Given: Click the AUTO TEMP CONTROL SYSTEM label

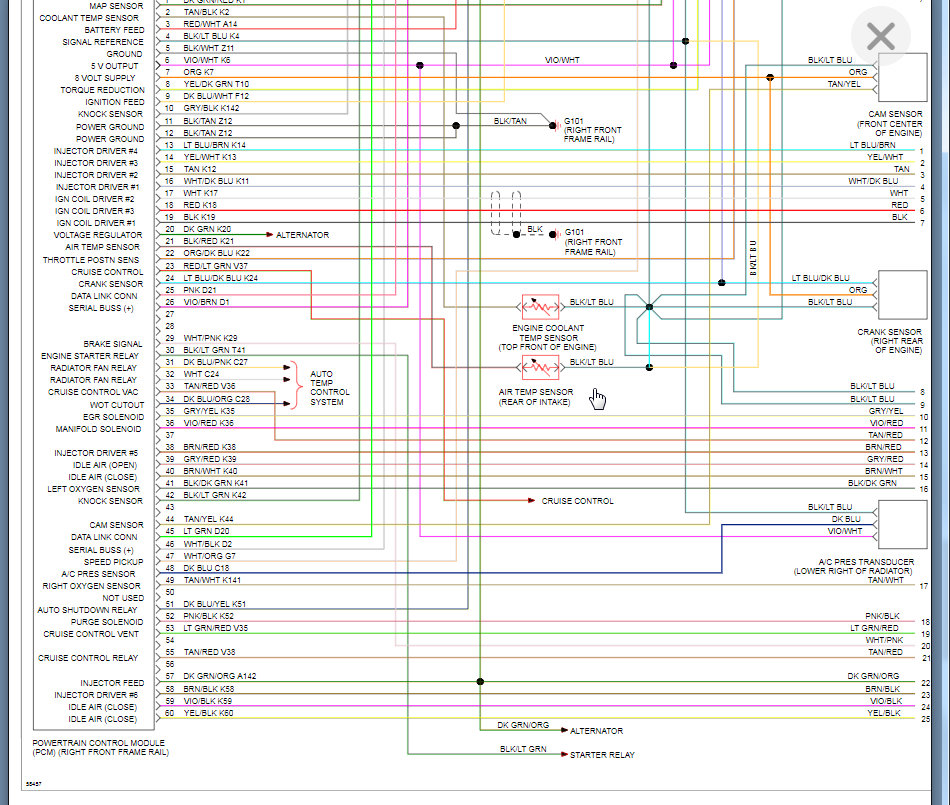Looking at the screenshot, I should [x=329, y=388].
